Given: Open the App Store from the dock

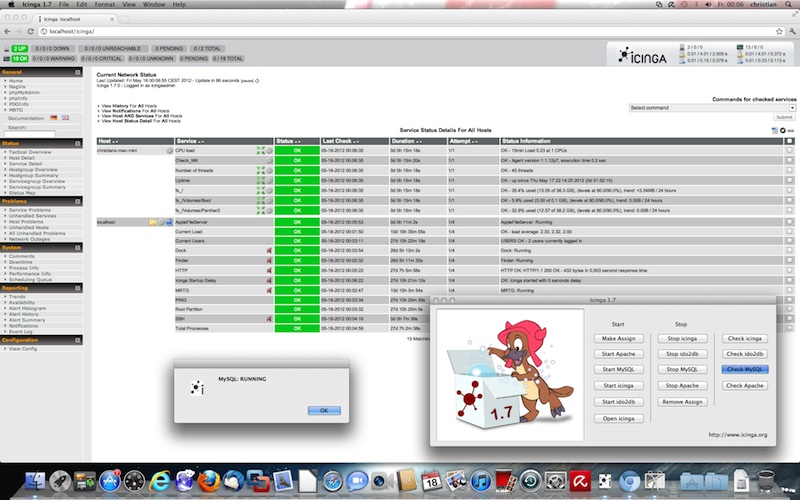Looking at the screenshot, I should pyautogui.click(x=110, y=481).
